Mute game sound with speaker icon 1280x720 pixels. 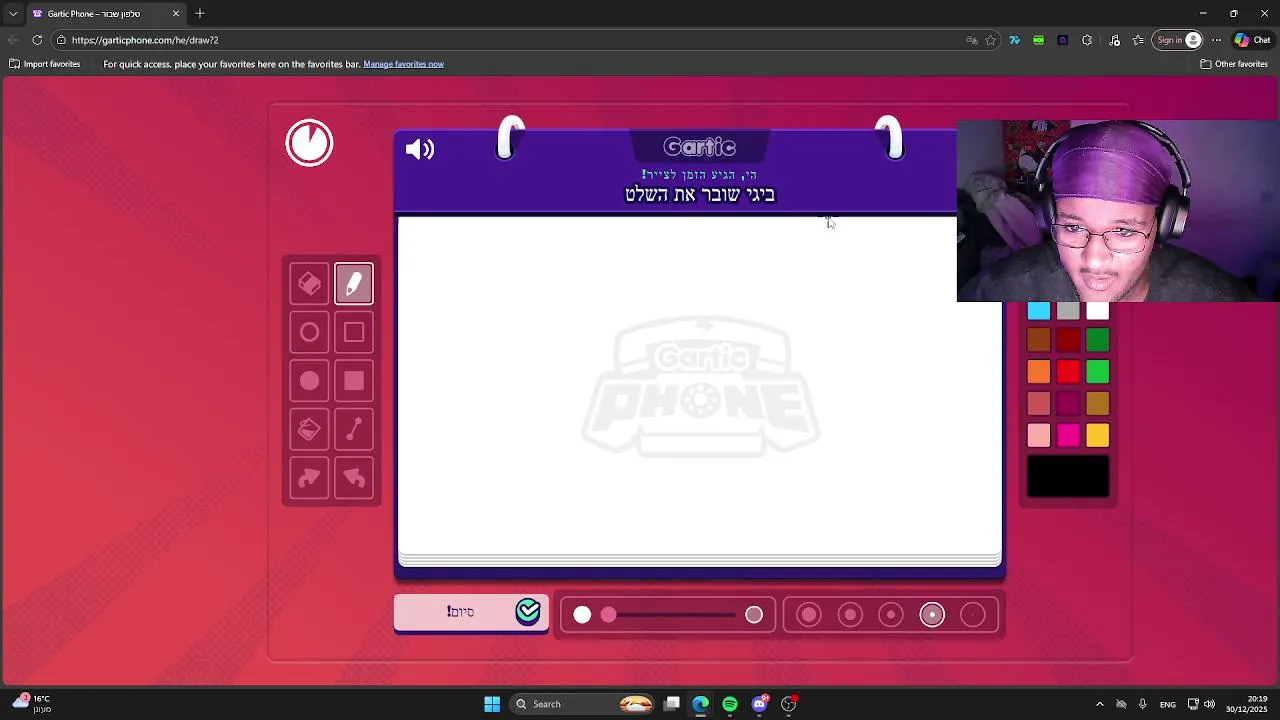[x=420, y=150]
